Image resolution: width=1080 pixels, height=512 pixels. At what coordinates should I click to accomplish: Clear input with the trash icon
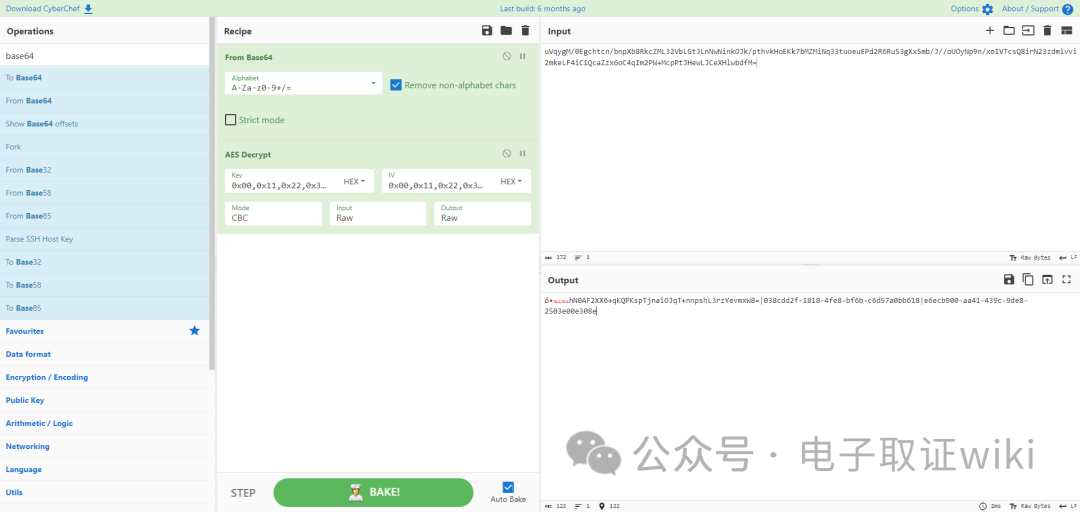(x=1048, y=30)
